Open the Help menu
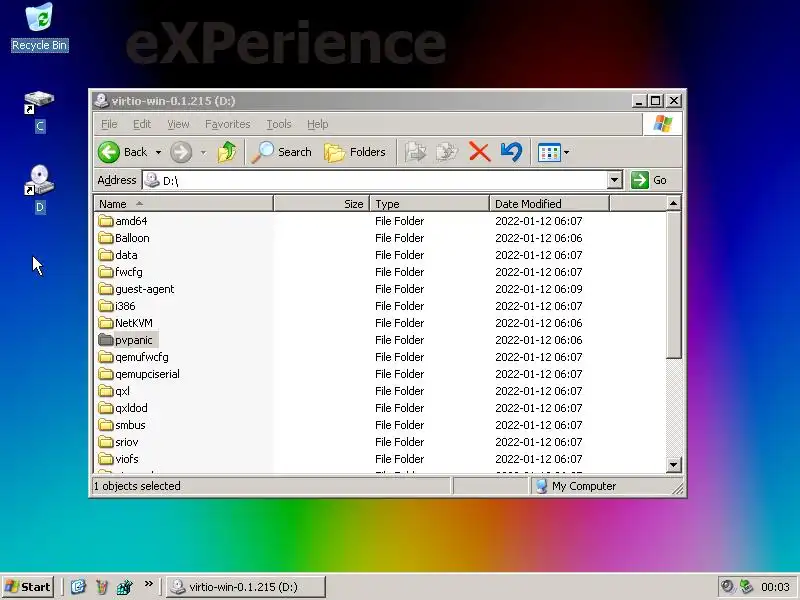 (317, 124)
